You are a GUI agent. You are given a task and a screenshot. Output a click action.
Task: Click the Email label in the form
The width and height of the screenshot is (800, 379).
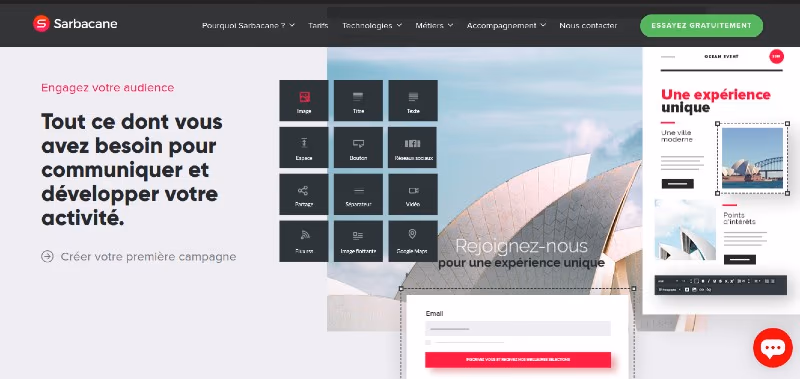[434, 314]
